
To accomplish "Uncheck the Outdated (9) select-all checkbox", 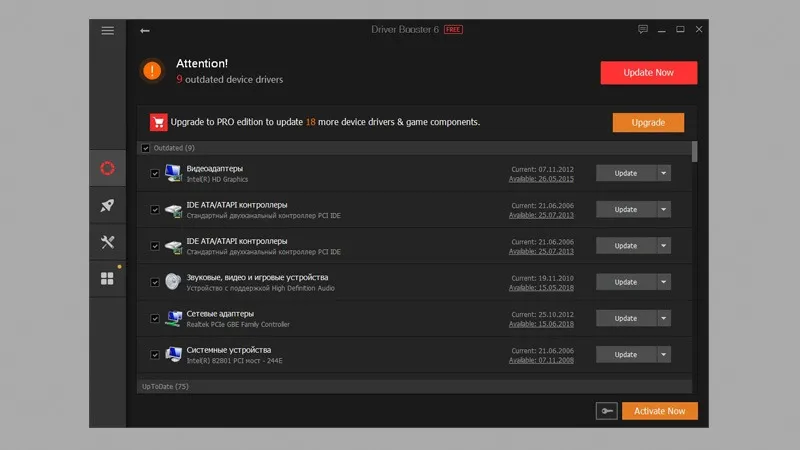I will click(146, 148).
